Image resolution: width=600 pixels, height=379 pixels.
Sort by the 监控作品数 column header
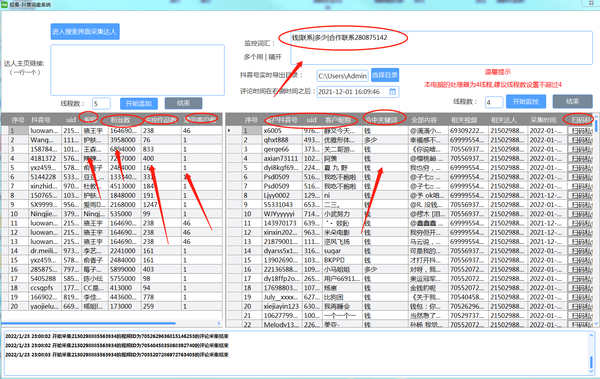[161, 120]
